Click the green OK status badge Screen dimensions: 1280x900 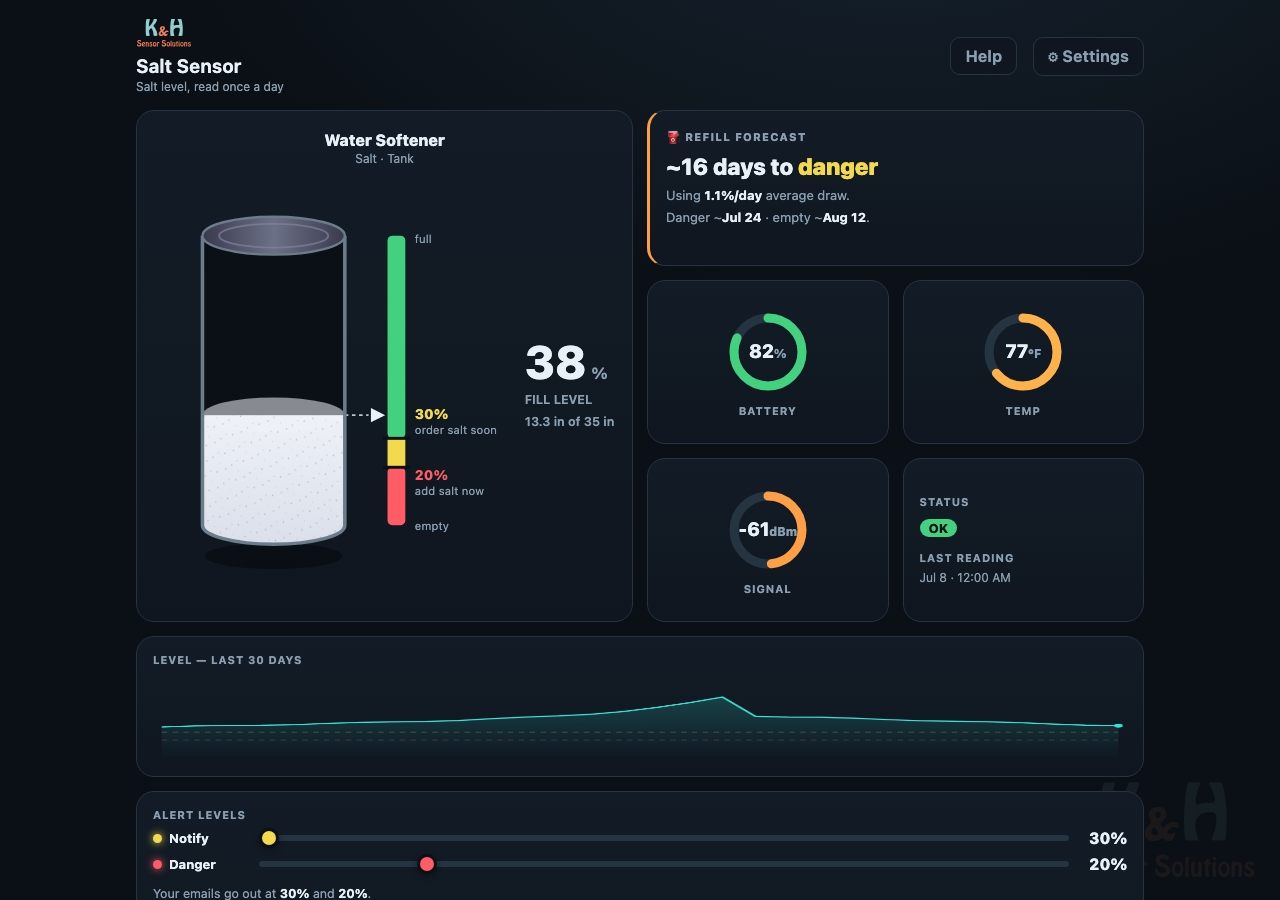coord(938,528)
